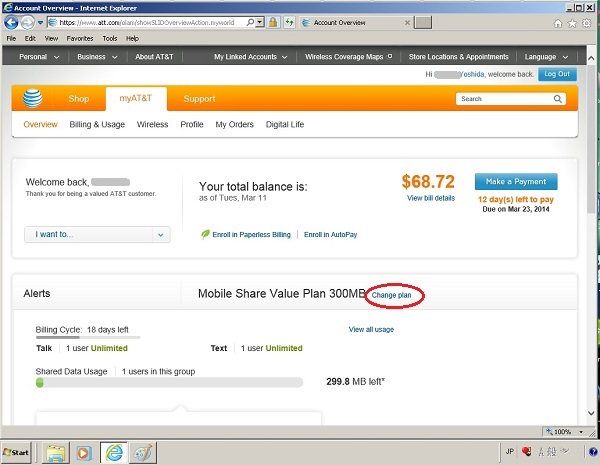Viewport: 600px width, 465px height.
Task: Click the page scroll up arrow
Action: (x=591, y=58)
